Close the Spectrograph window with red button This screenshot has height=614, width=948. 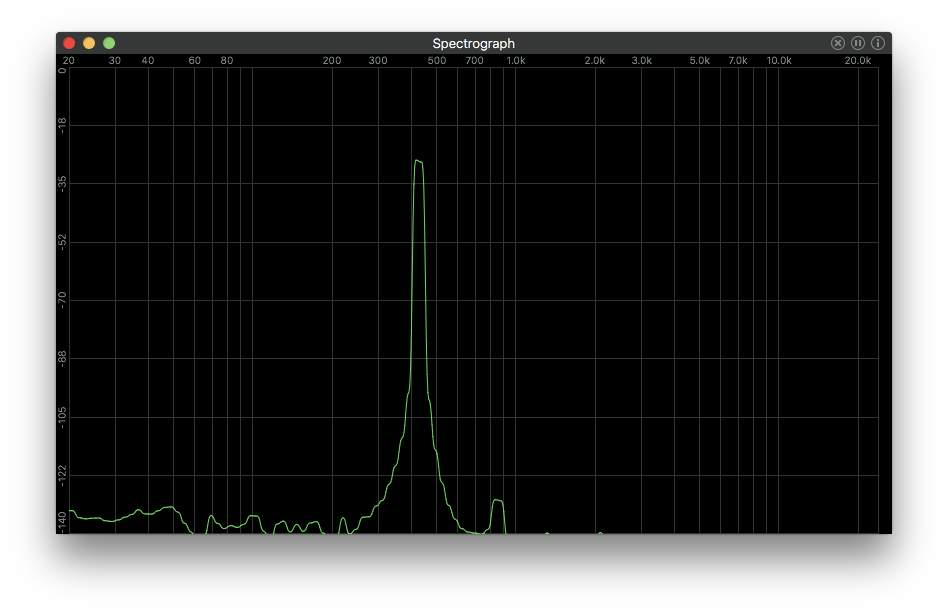69,43
